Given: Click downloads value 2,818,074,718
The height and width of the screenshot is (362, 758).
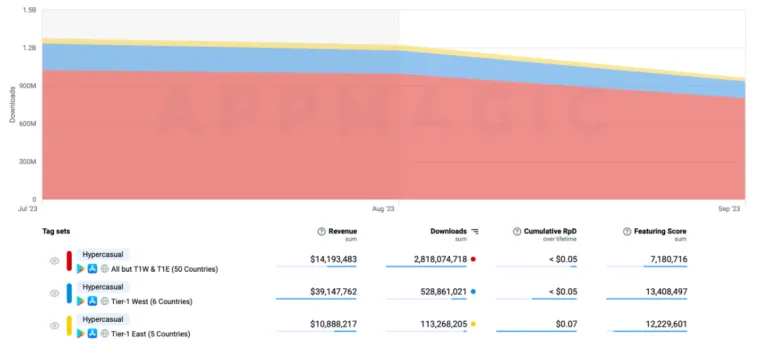Looking at the screenshot, I should (440, 260).
